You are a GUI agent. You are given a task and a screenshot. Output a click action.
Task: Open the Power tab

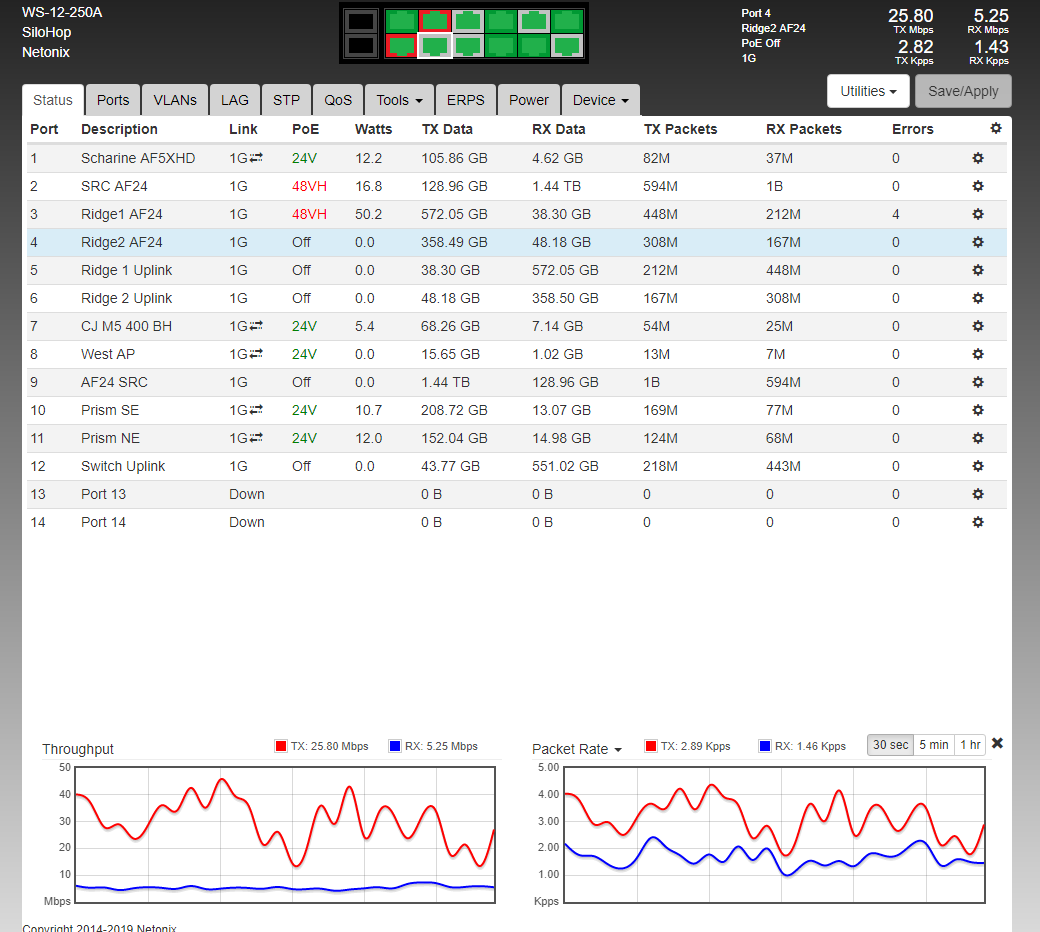point(528,100)
